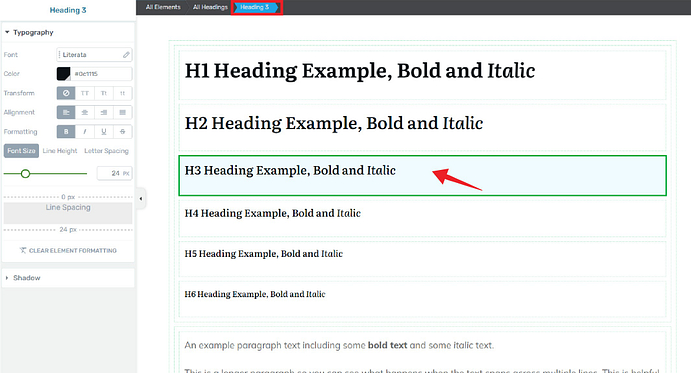Go to All Elements breadcrumb
Viewport: 691px width, 373px height.
coord(163,7)
